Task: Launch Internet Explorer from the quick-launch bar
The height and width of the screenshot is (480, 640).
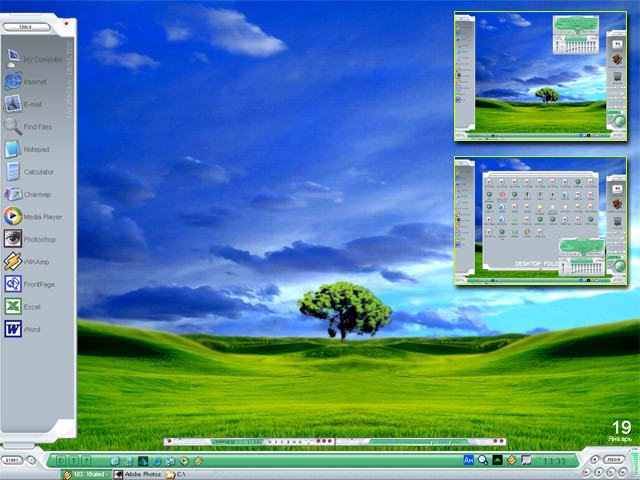Action: click(x=157, y=461)
